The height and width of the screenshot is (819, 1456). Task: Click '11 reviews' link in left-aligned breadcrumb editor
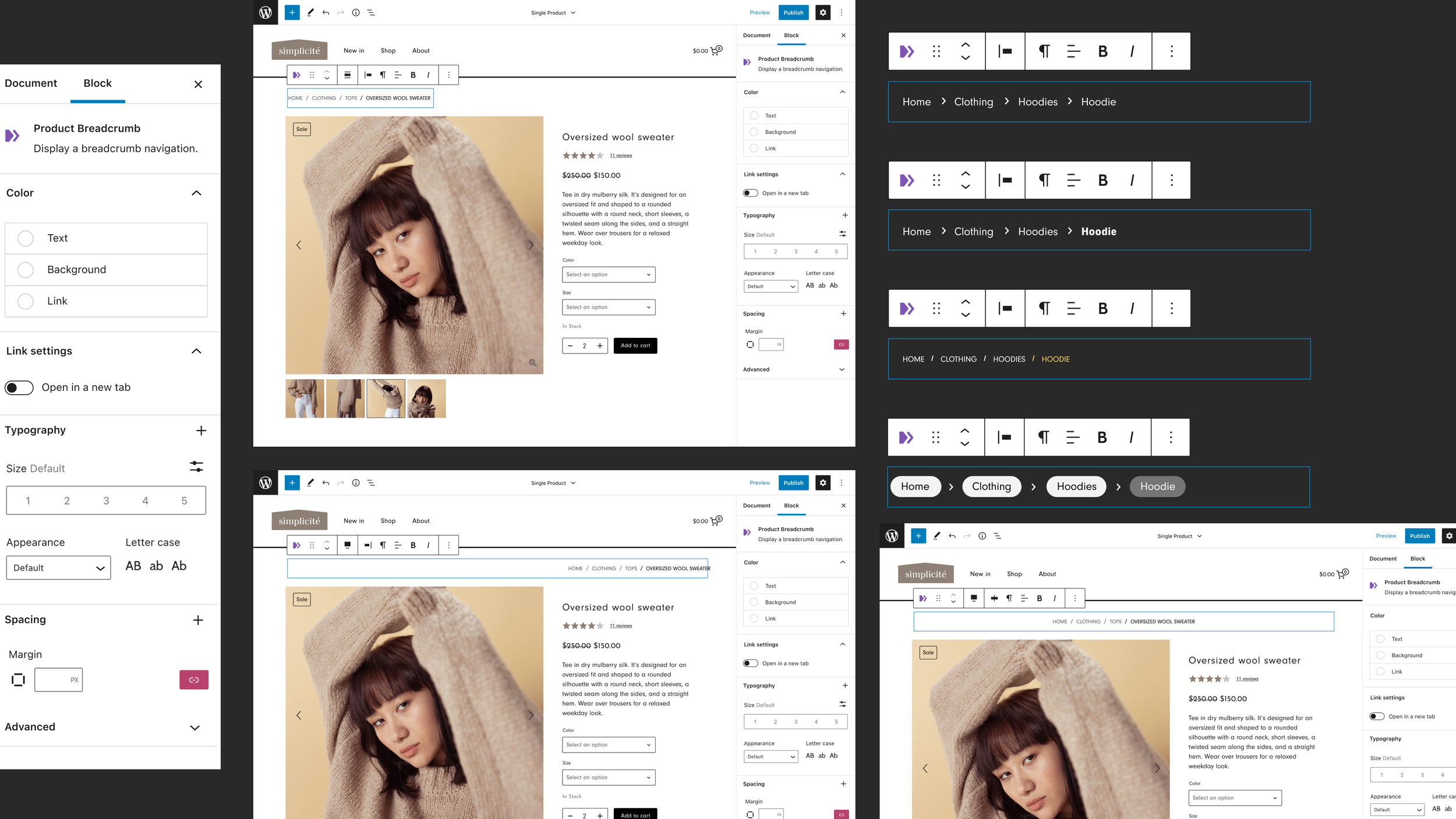pos(621,156)
